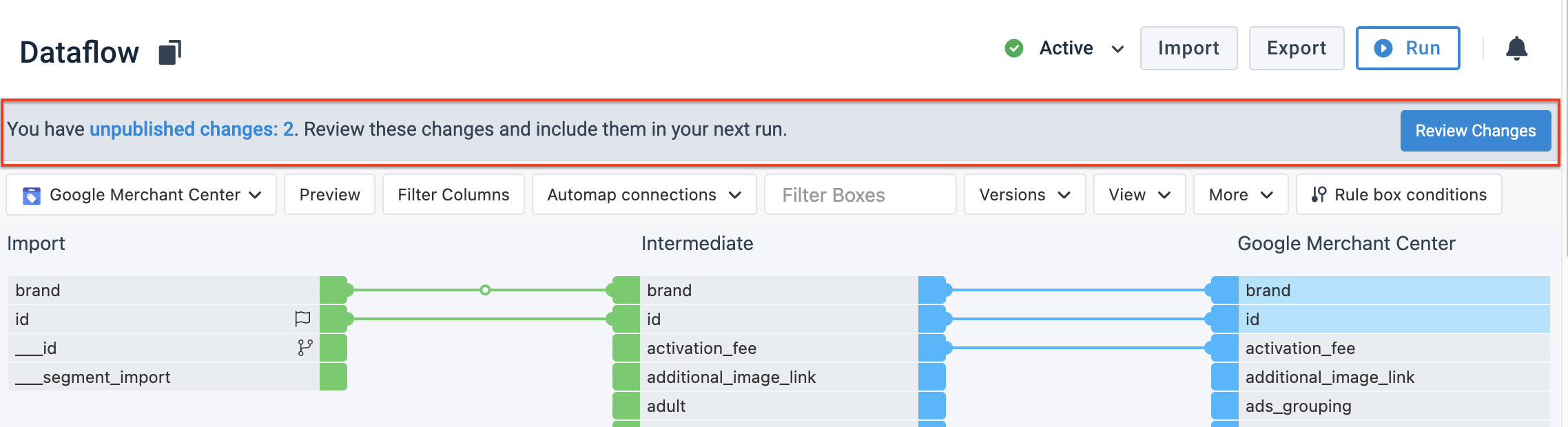Click the green connector box of ___segment_import
The height and width of the screenshot is (427, 1568).
pos(333,377)
